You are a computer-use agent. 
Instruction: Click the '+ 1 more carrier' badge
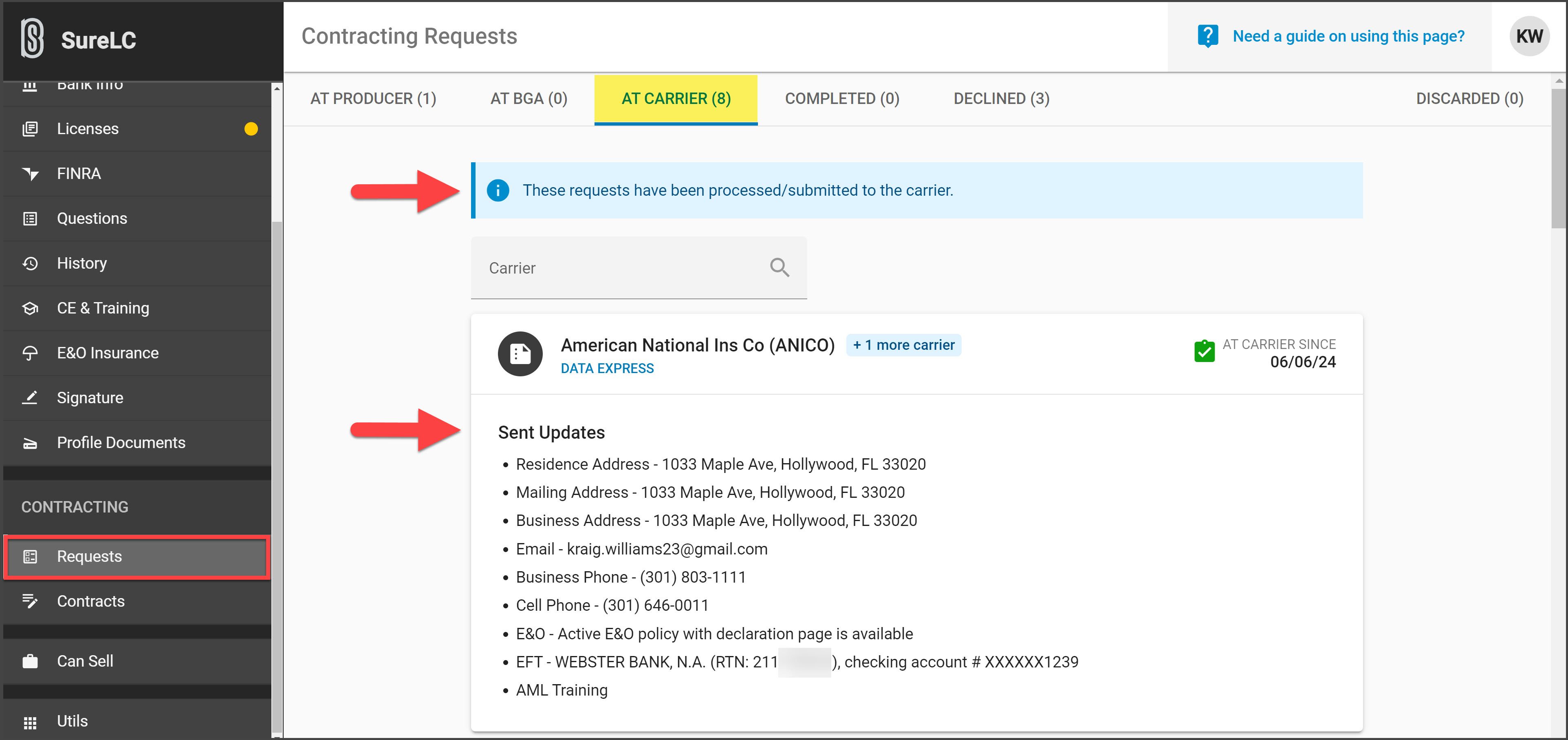click(903, 345)
